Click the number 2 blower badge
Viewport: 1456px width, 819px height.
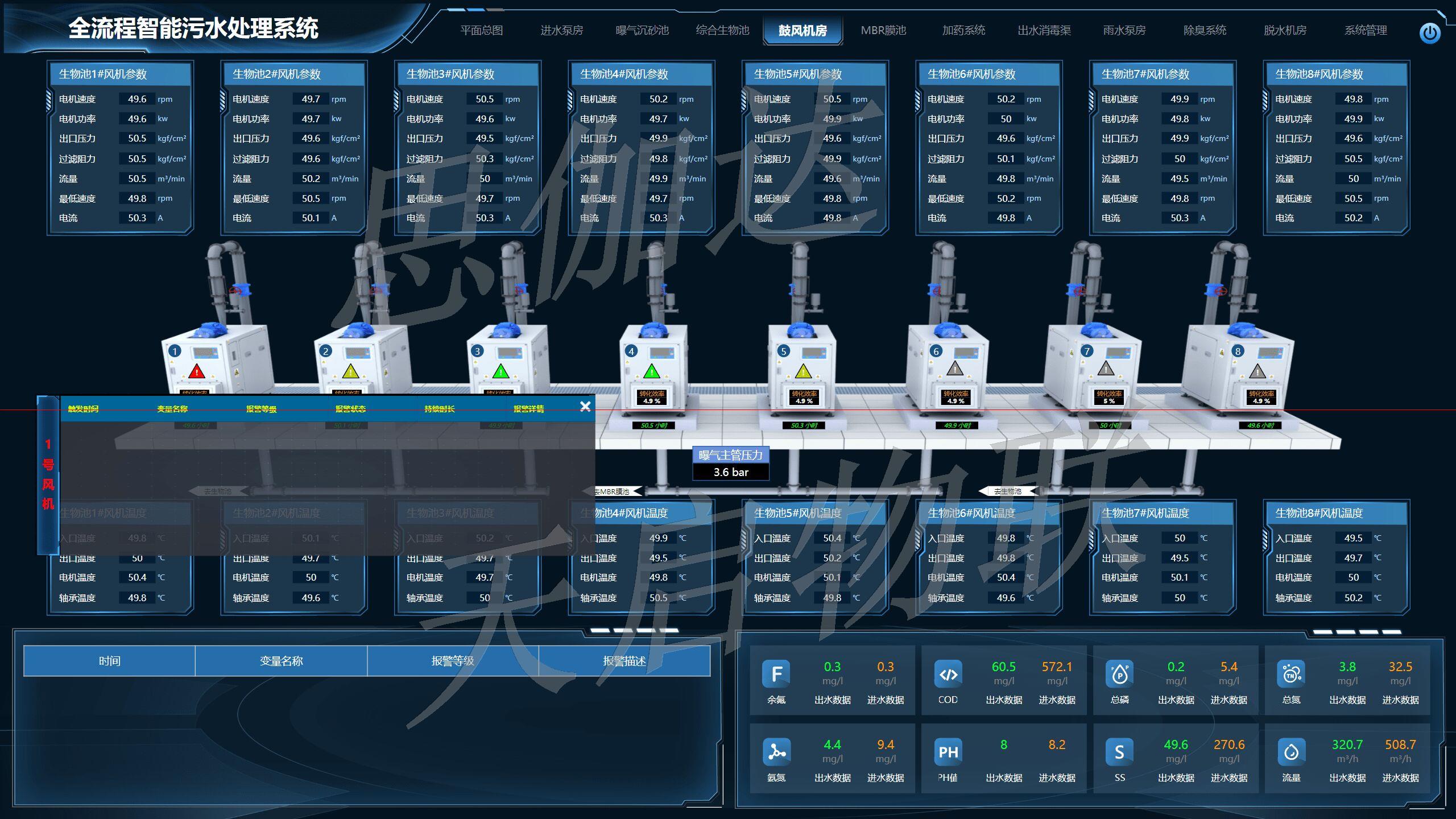tap(325, 351)
